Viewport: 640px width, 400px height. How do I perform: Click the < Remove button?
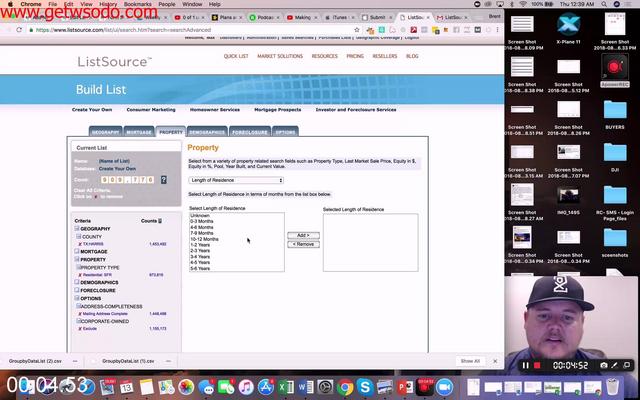pos(303,244)
